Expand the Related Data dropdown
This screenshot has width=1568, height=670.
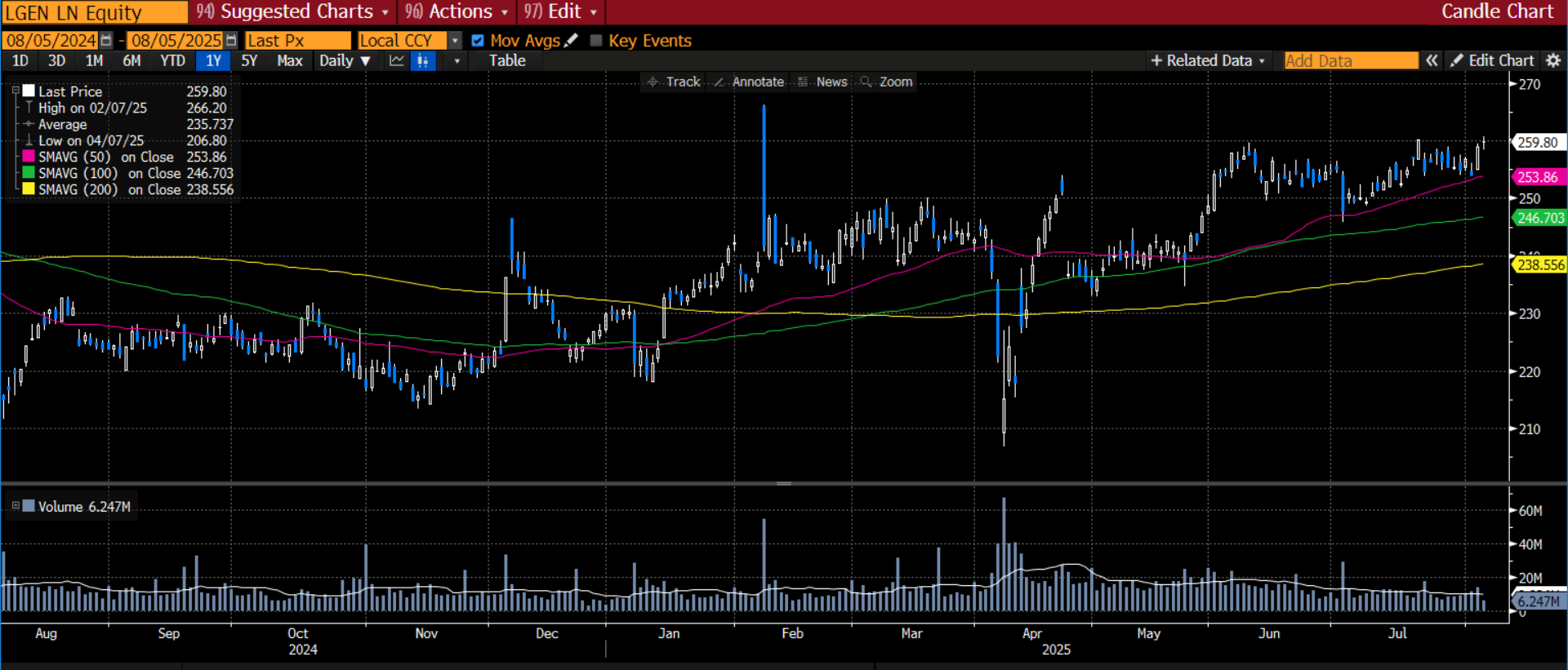pos(1208,60)
